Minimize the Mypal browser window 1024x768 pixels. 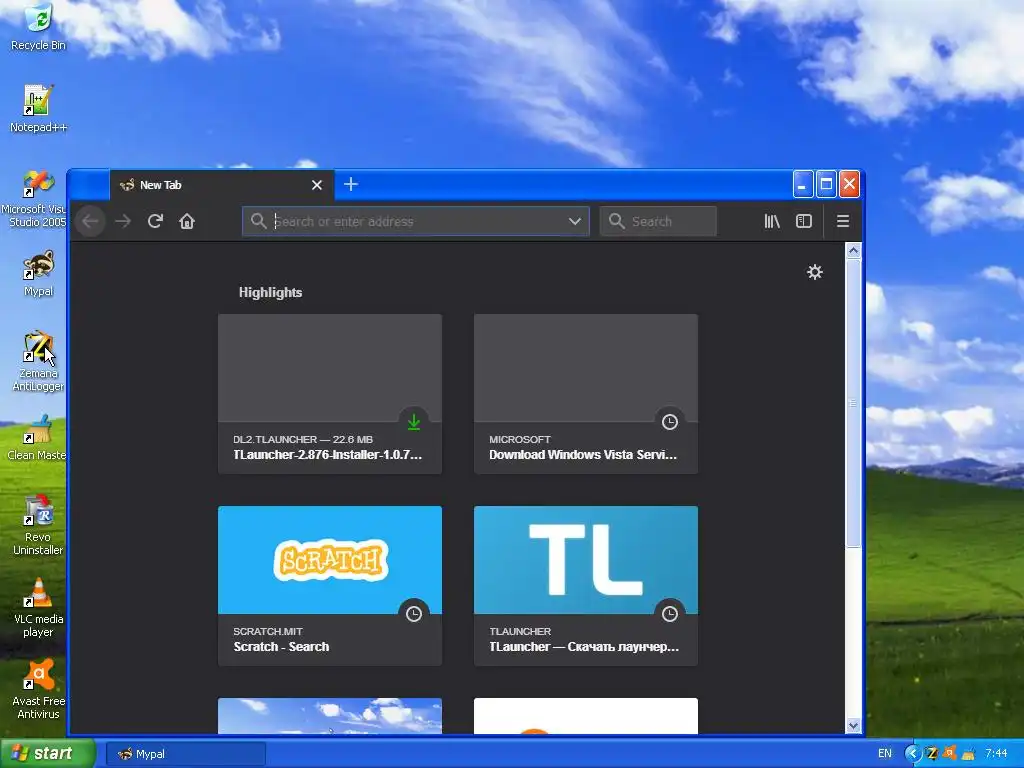tap(803, 184)
